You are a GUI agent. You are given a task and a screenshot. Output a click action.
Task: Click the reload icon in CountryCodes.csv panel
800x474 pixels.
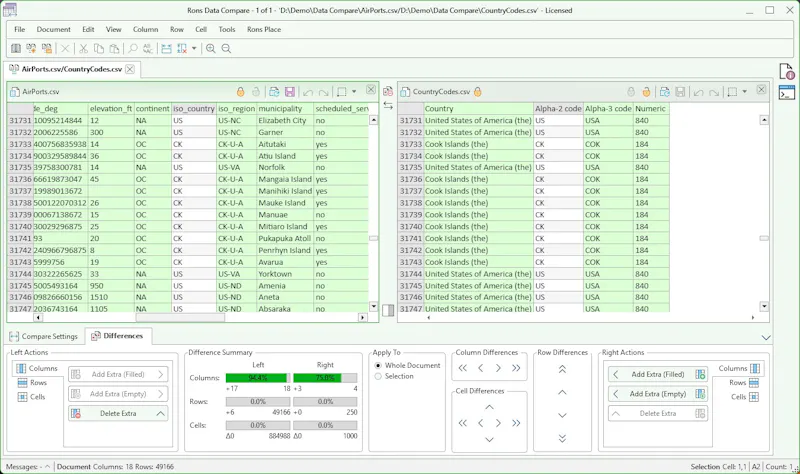664,92
